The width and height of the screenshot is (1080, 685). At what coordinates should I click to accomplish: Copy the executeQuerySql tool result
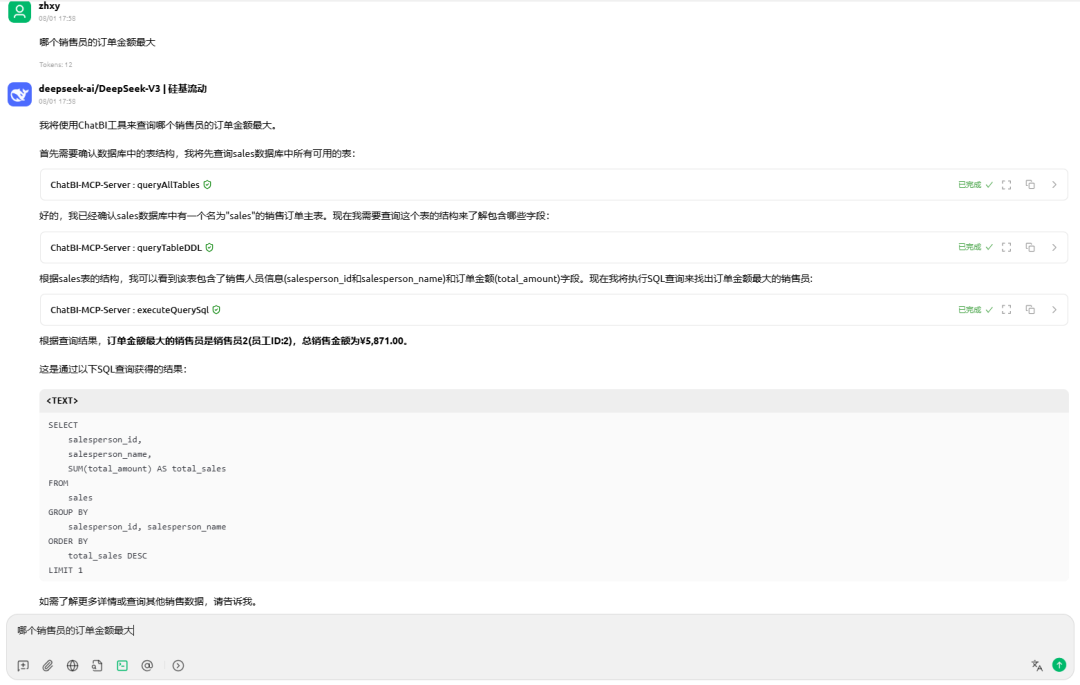pyautogui.click(x=1030, y=310)
